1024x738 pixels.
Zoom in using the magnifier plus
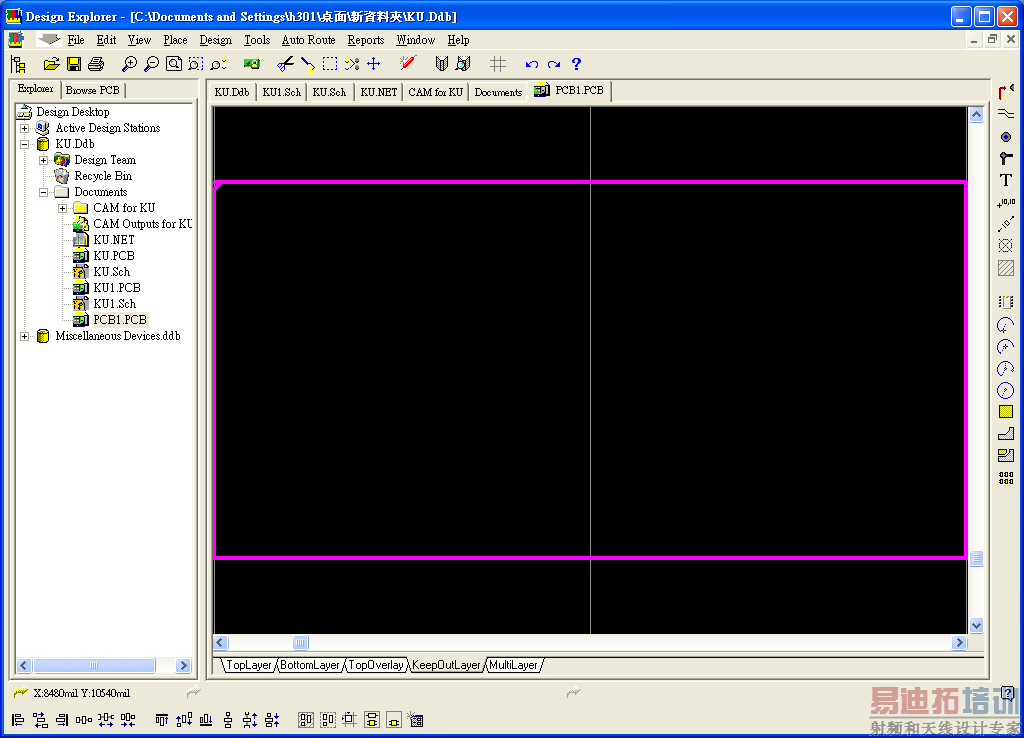(129, 64)
